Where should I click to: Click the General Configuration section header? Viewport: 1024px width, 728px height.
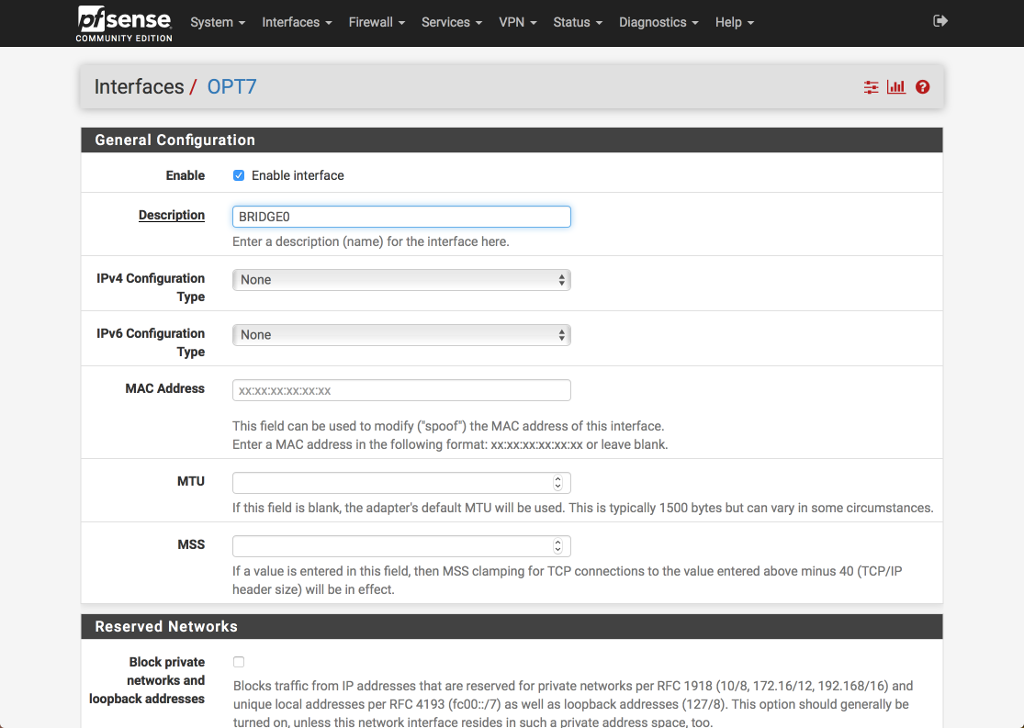[511, 140]
